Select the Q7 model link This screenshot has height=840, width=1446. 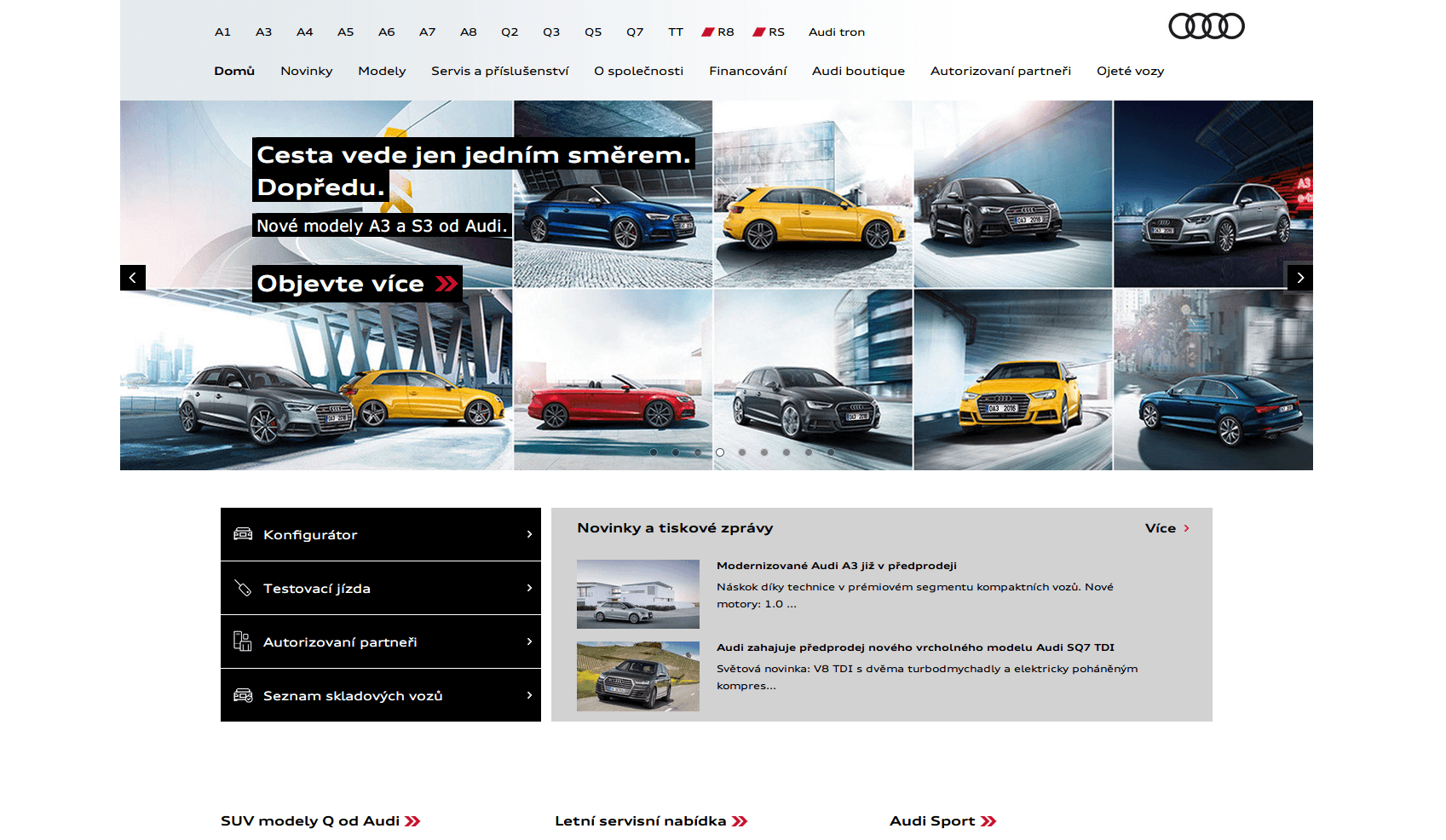635,32
